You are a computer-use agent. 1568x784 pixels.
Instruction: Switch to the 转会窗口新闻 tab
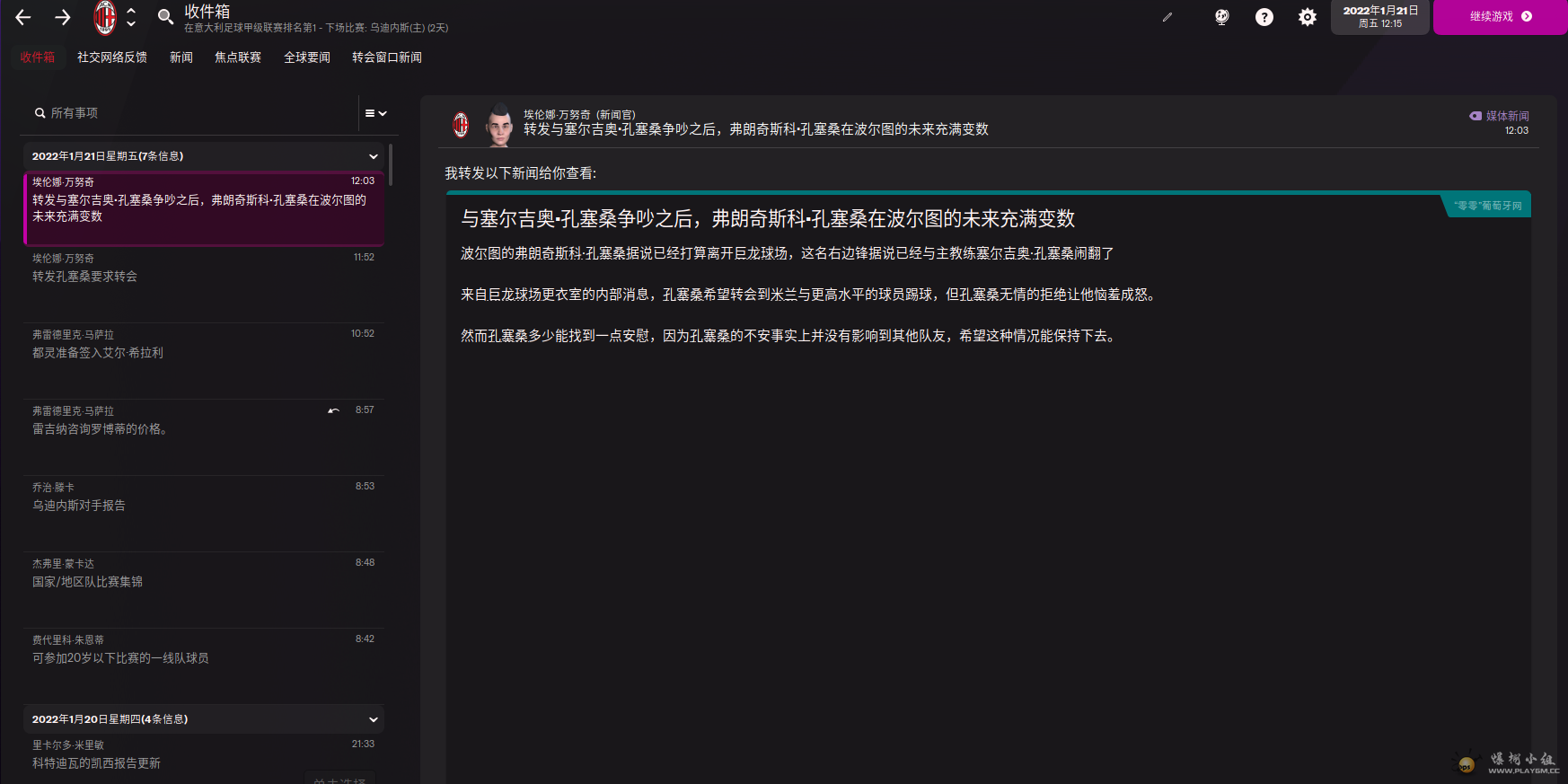click(x=387, y=57)
